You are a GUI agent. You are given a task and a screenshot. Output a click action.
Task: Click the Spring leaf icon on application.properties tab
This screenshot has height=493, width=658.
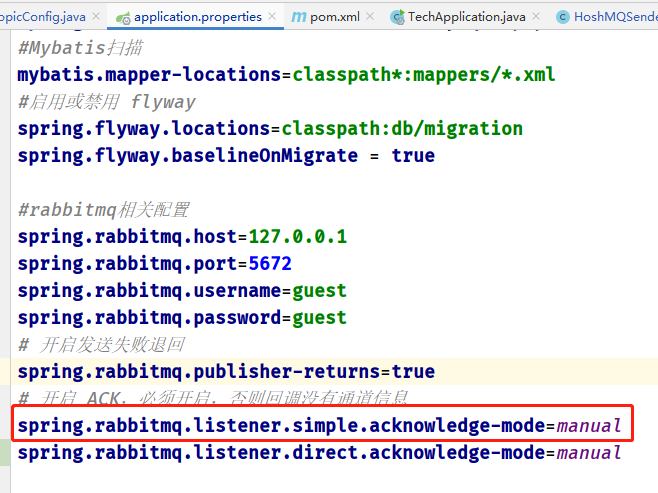click(x=123, y=18)
